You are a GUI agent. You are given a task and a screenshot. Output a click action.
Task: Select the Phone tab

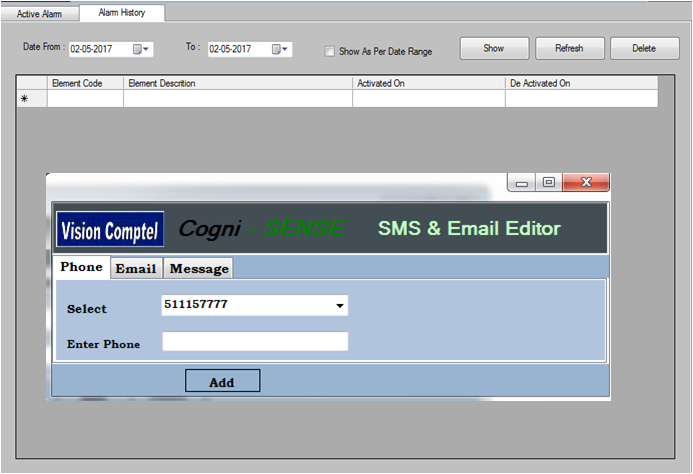[81, 268]
